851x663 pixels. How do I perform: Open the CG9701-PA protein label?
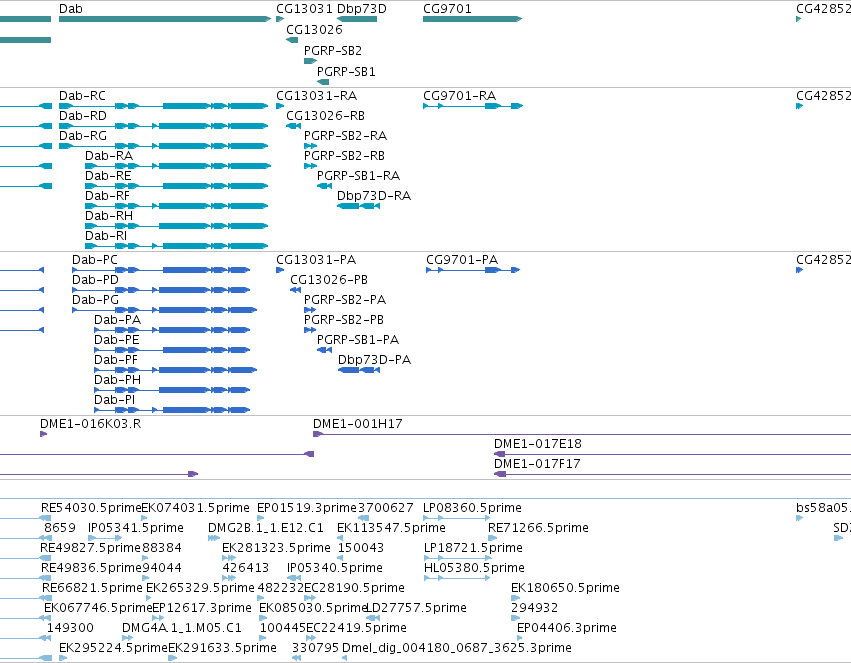click(462, 260)
